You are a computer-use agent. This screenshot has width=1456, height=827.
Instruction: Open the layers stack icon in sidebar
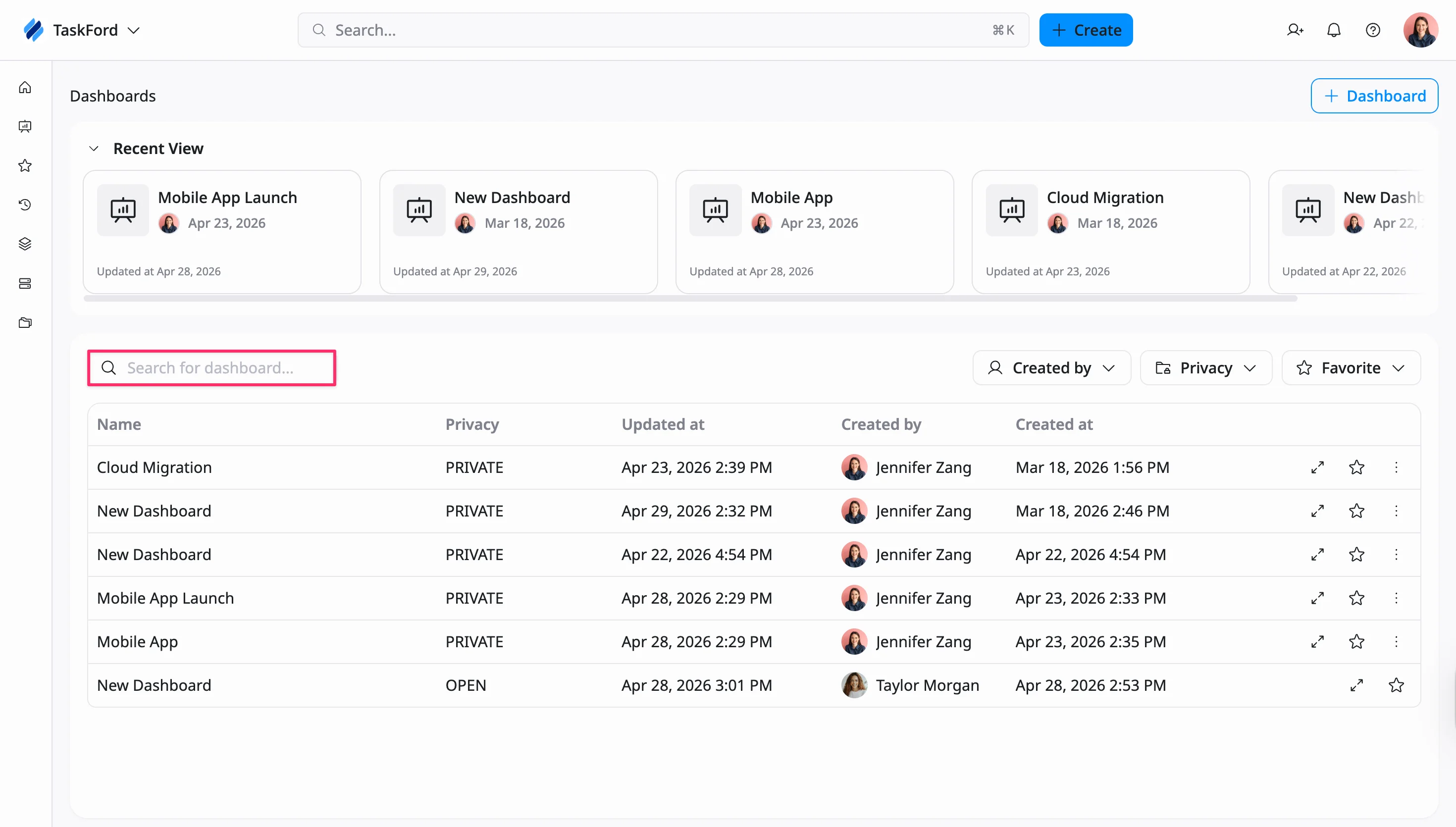point(25,244)
